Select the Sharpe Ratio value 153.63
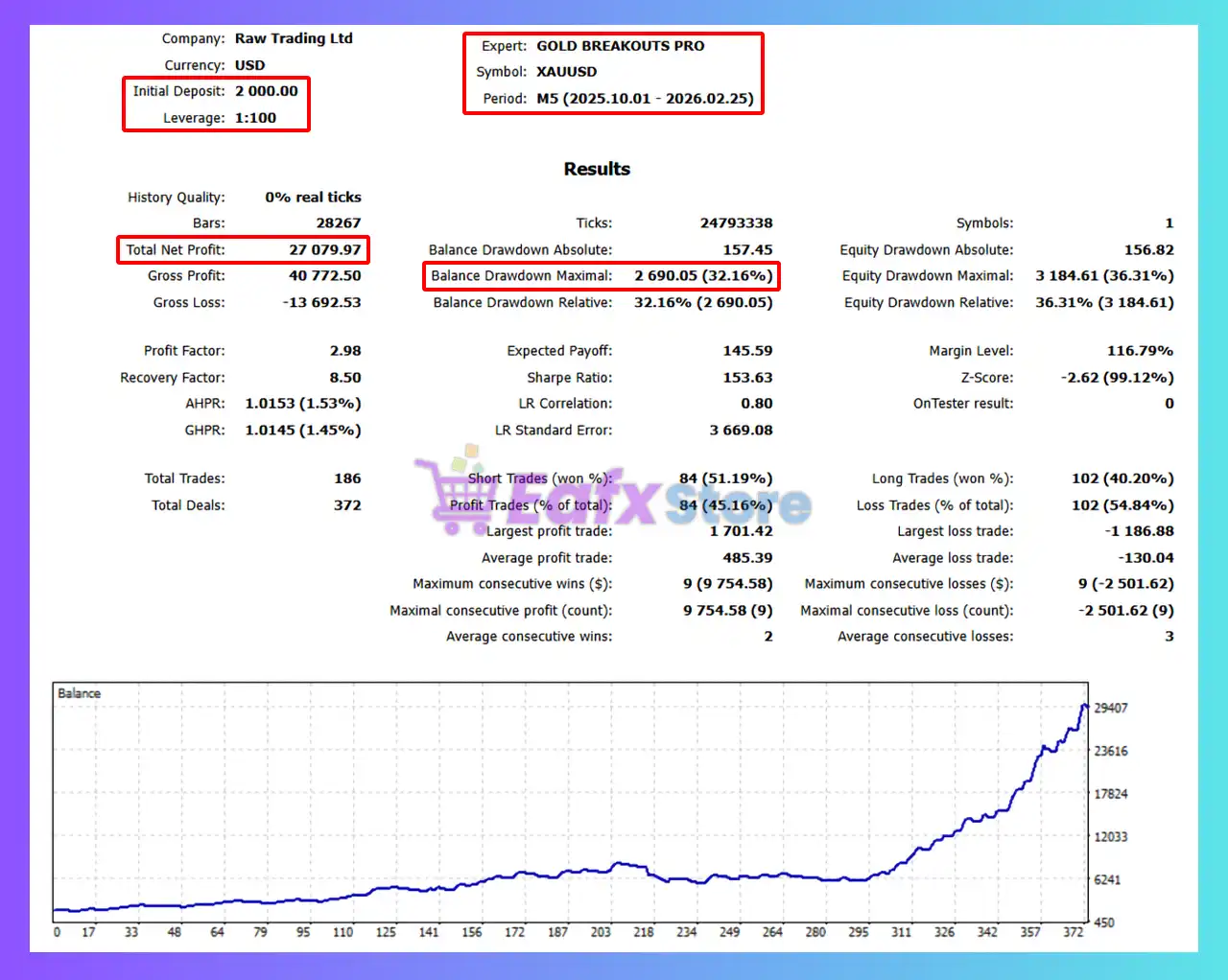 point(747,378)
